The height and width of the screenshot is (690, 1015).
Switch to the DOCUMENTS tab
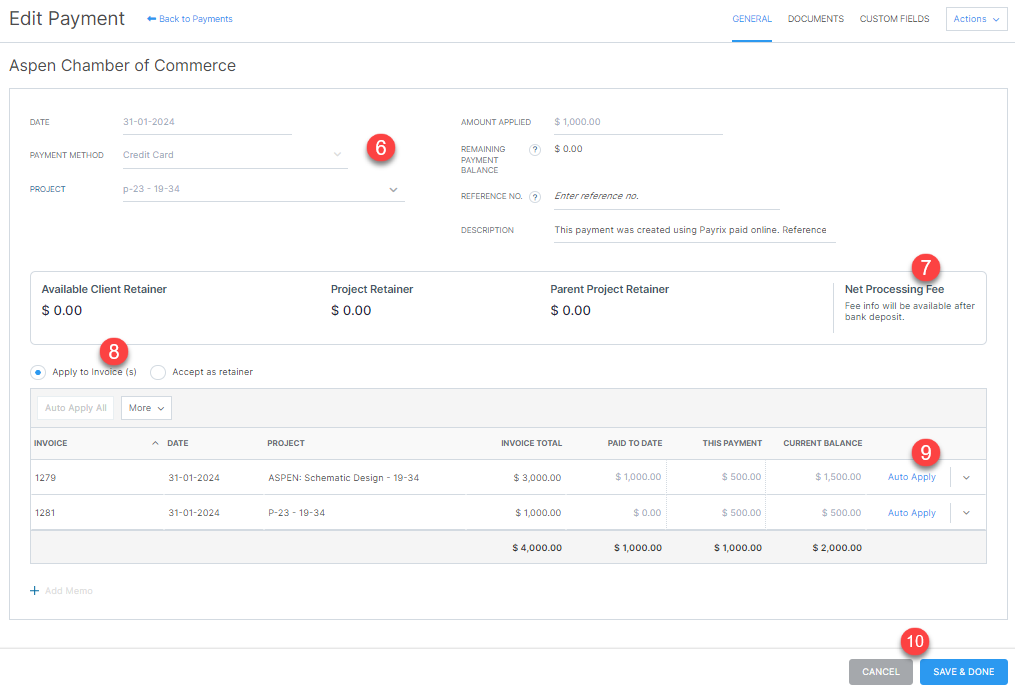tap(815, 18)
